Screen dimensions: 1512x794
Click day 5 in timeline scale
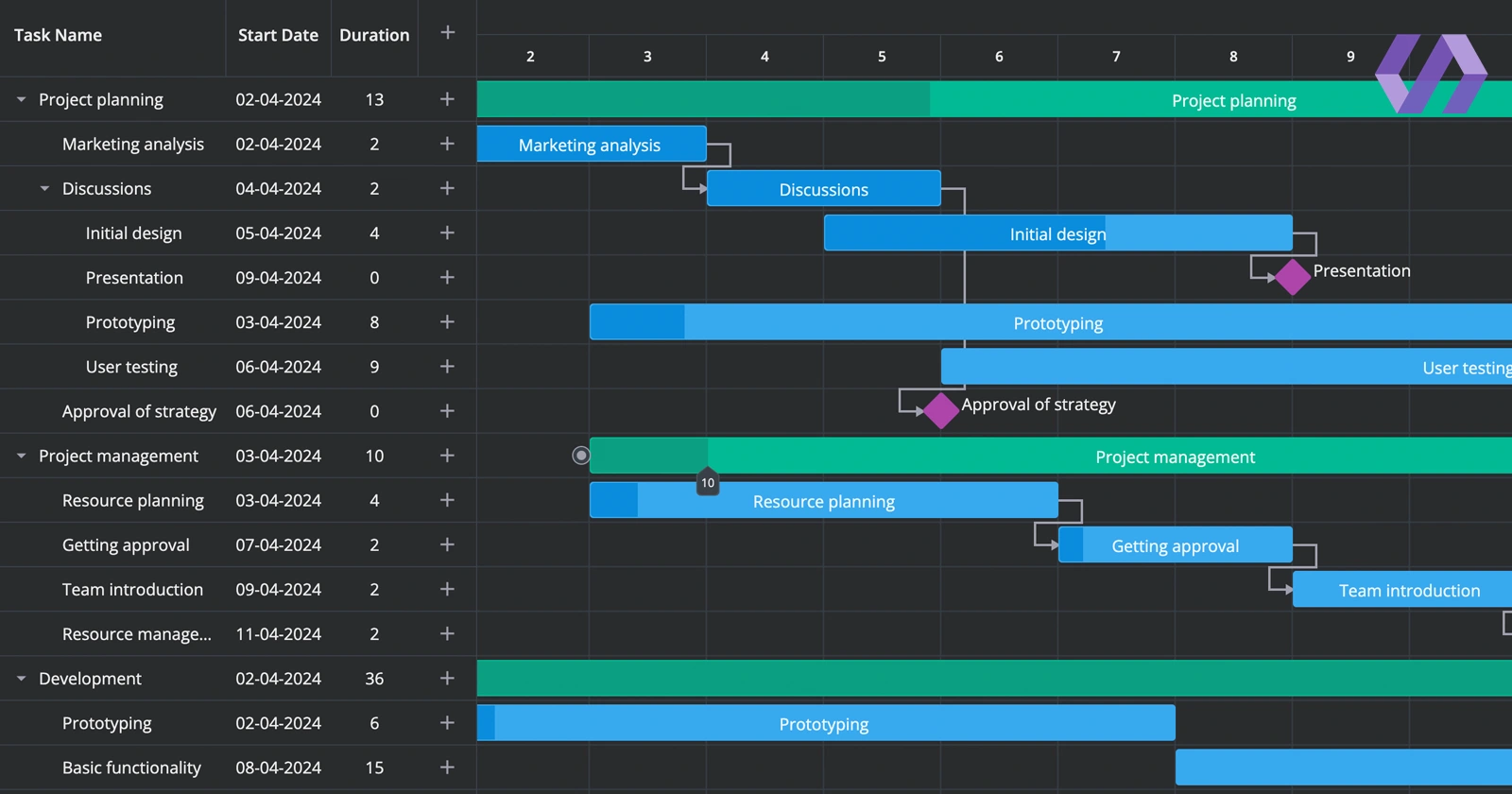[x=882, y=56]
